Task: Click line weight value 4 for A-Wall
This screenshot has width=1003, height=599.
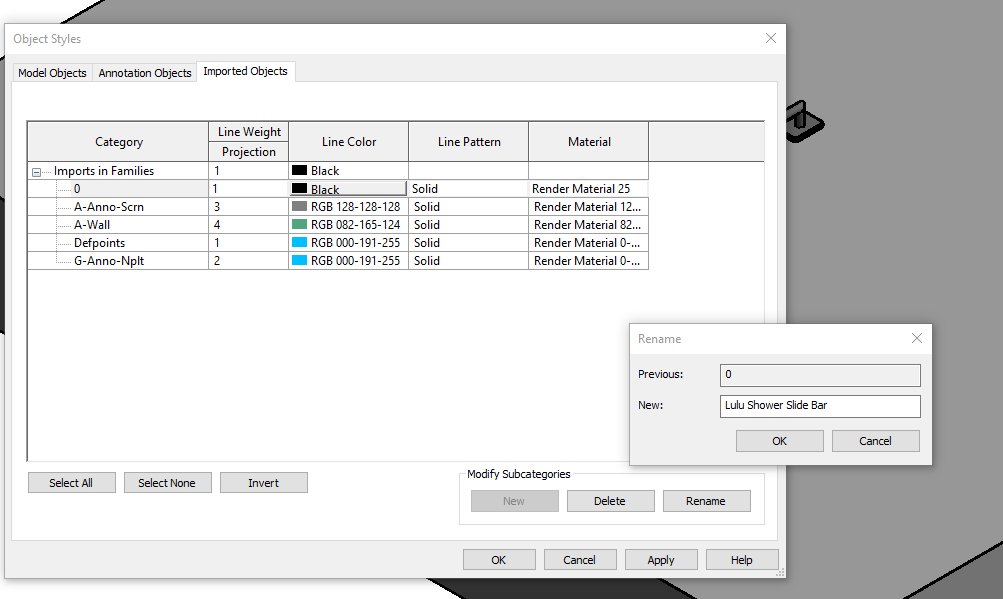Action: click(248, 225)
